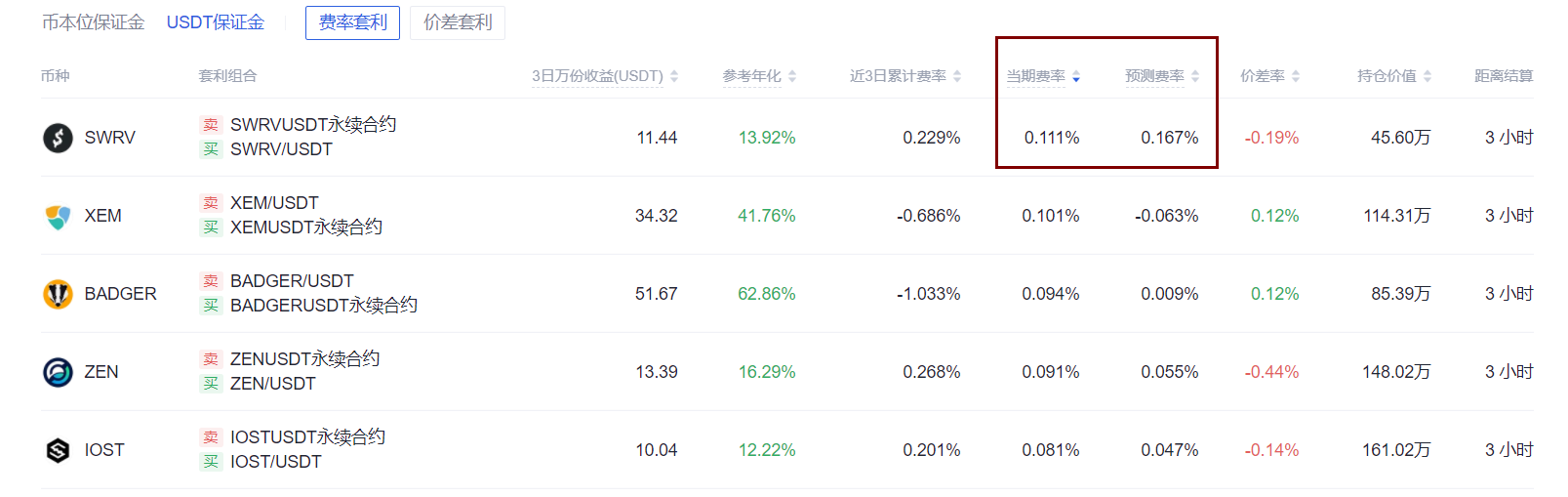Viewport: 1568px width, 497px height.
Task: Click the 0.111% current funding rate
Action: pos(1052,138)
